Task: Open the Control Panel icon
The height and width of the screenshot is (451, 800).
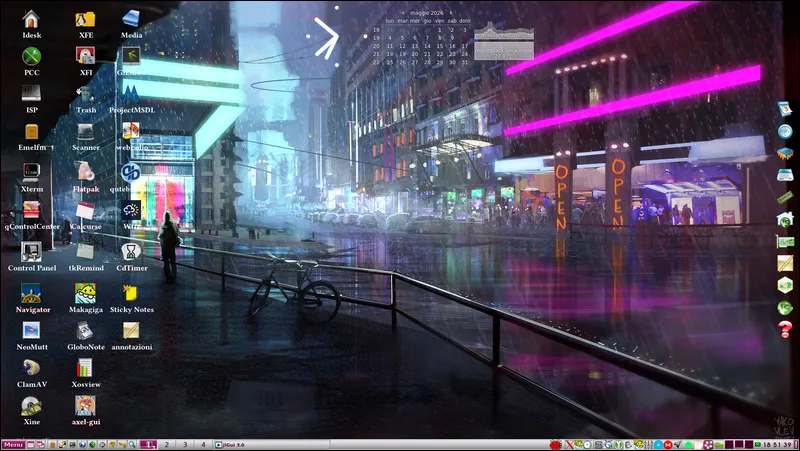Action: (31, 252)
